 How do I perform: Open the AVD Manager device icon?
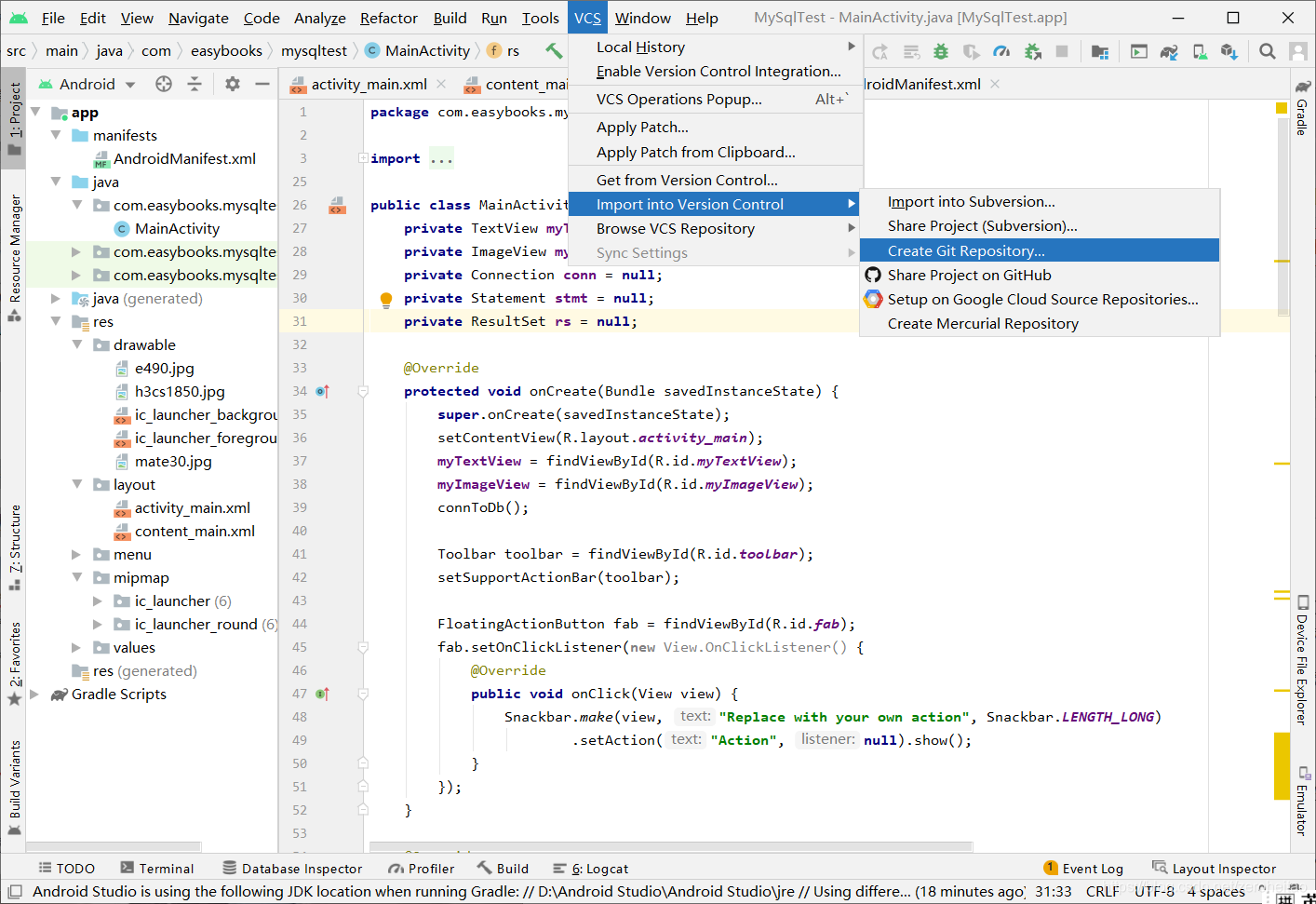(1199, 51)
